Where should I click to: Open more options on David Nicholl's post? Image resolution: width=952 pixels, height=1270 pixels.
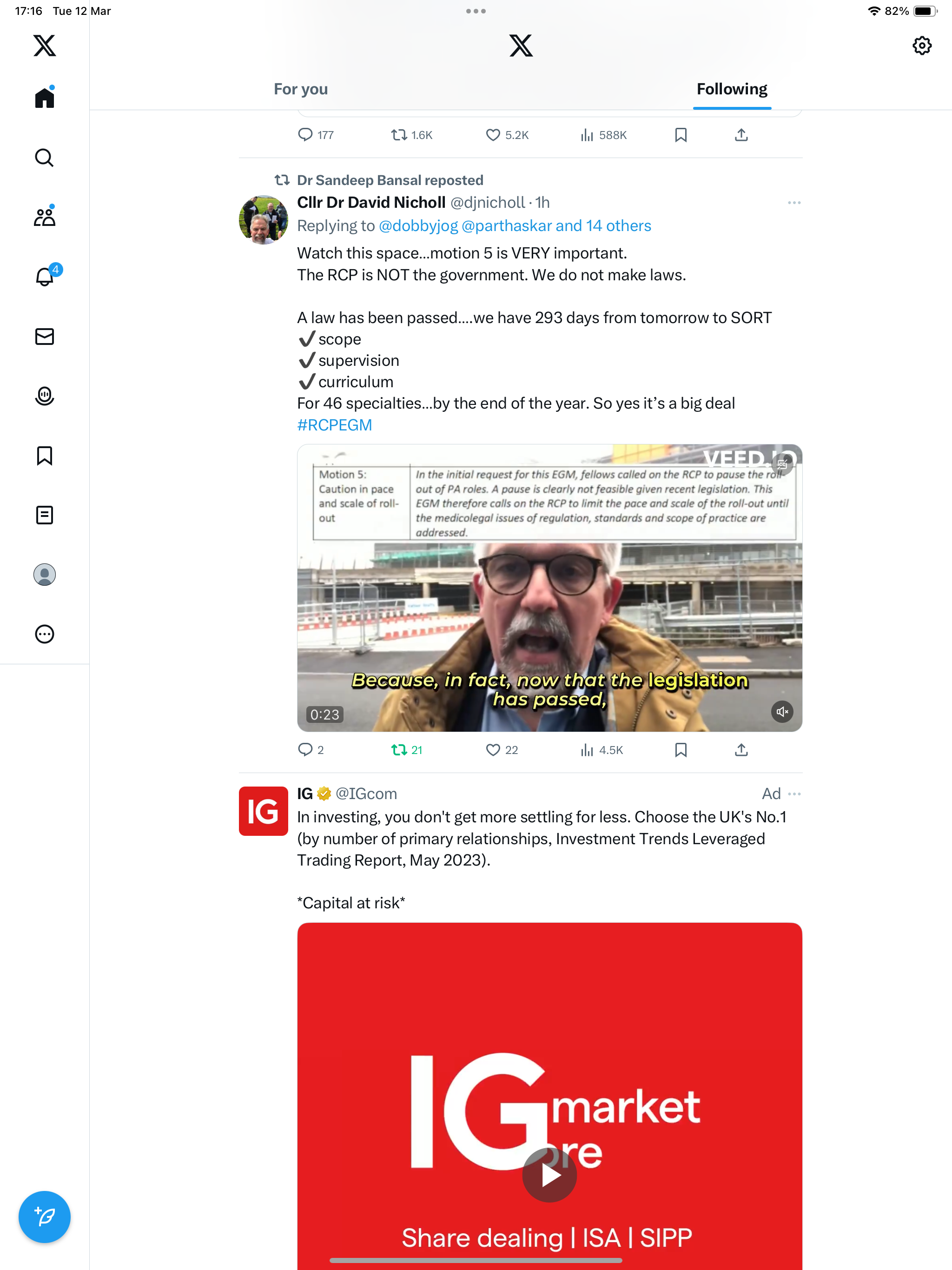tap(794, 203)
